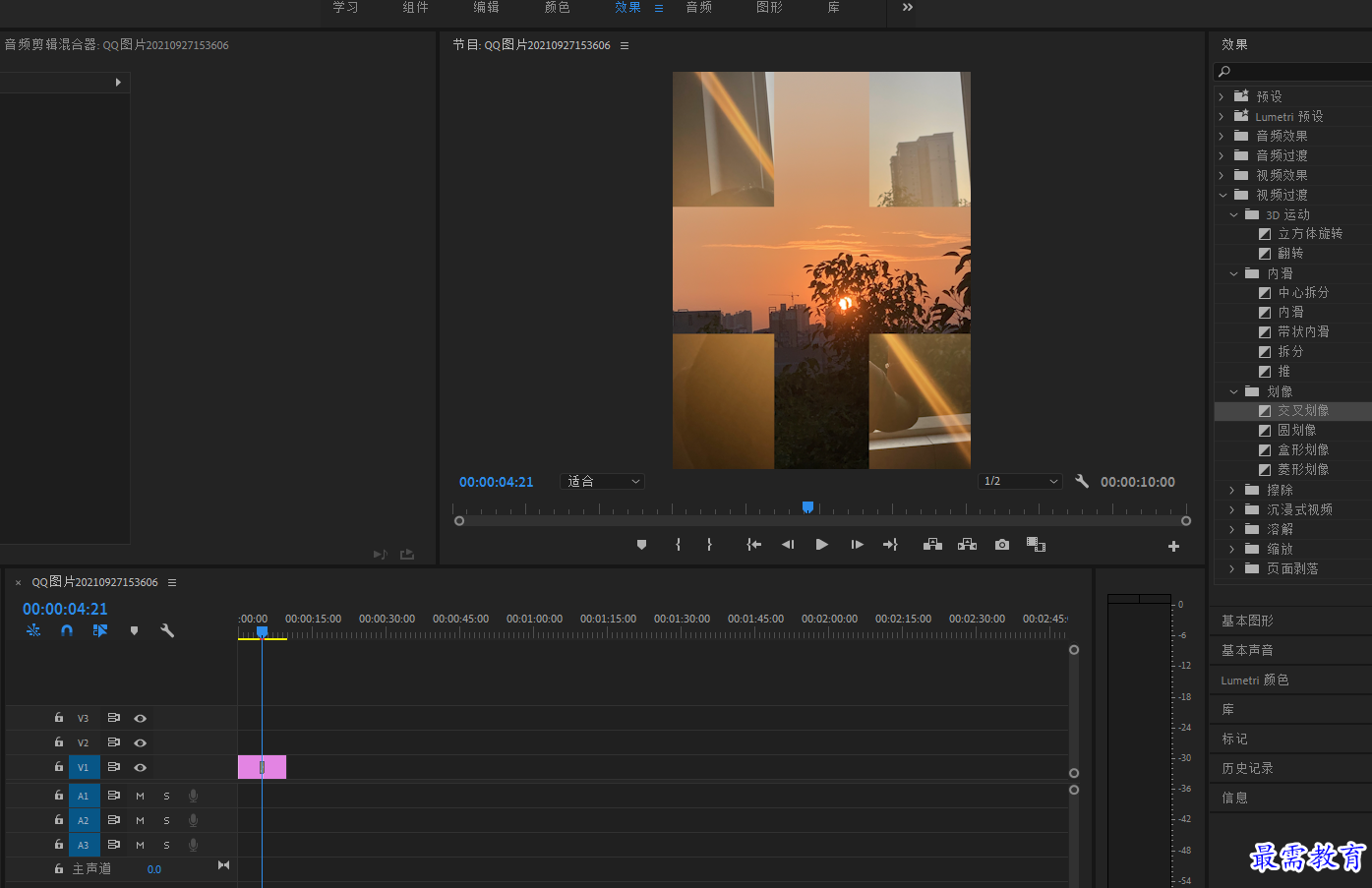Expand the 擦除 folder
The height and width of the screenshot is (888, 1372).
pos(1231,490)
